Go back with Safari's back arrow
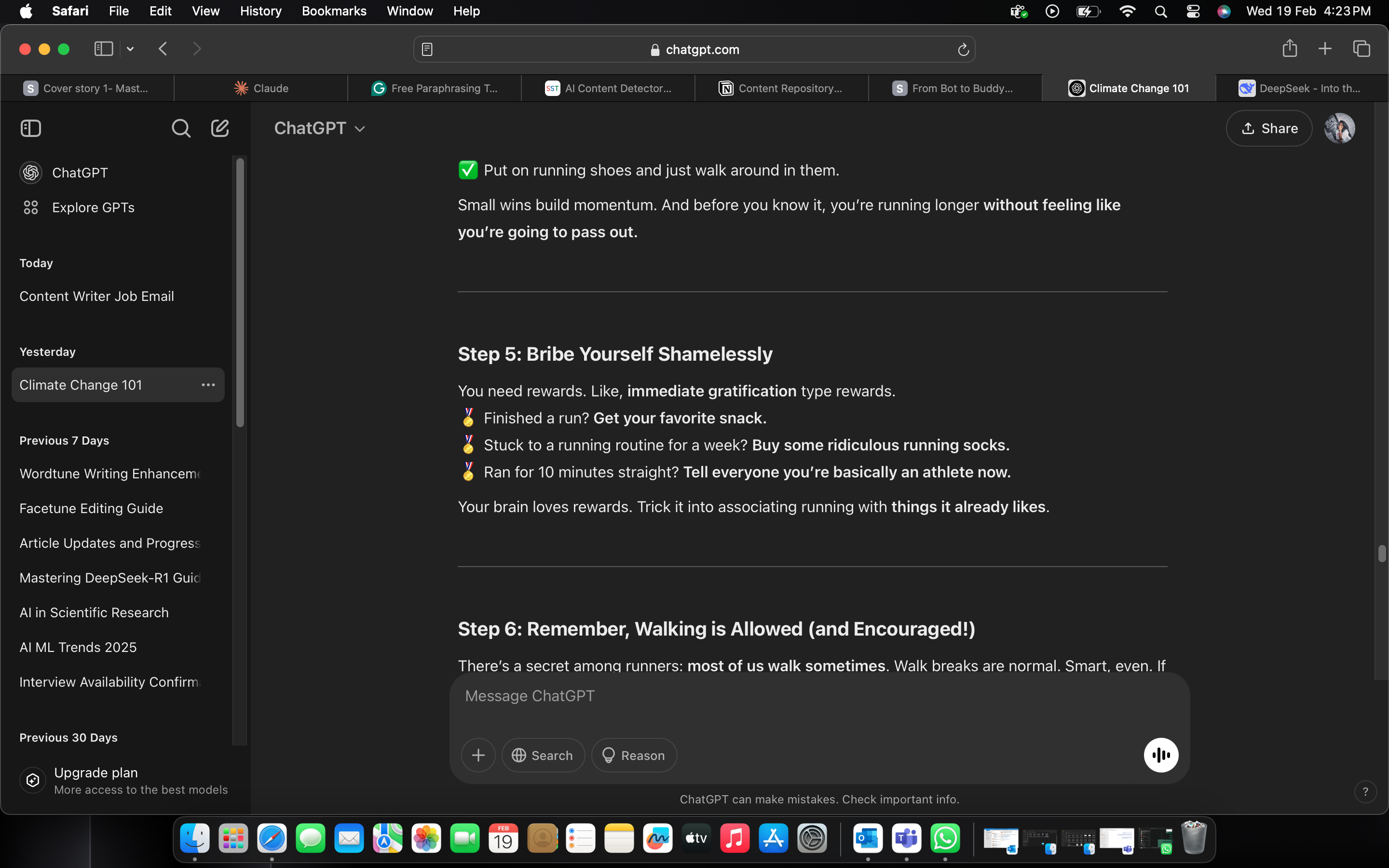 click(x=163, y=49)
